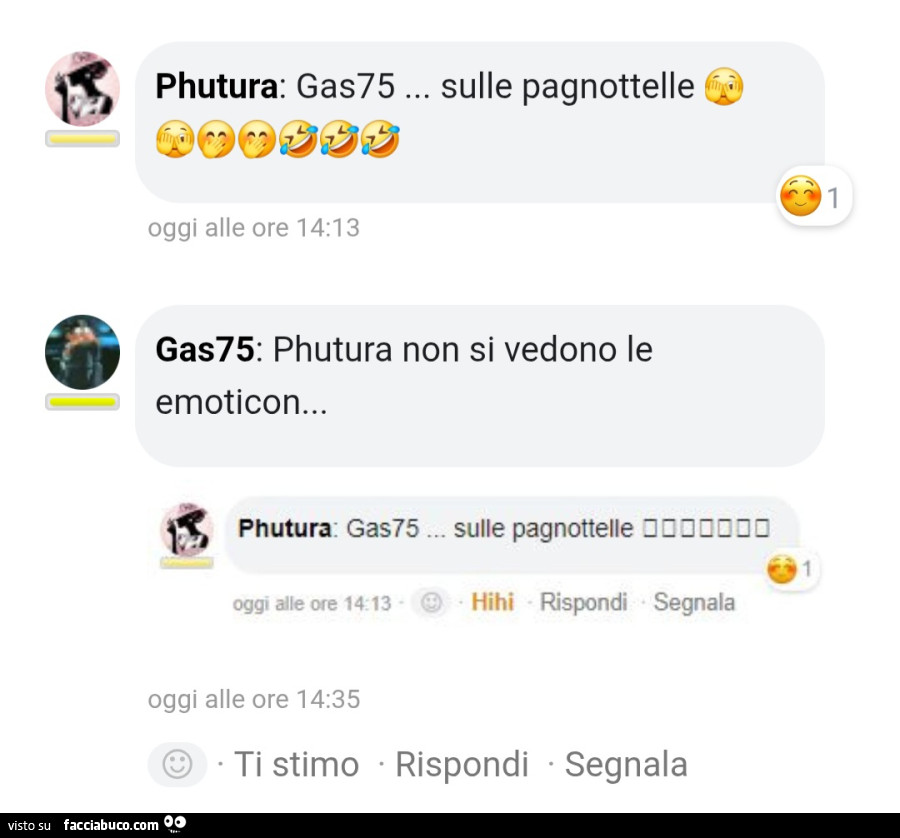Click smiley reaction picker beside Ti stimo
900x838 pixels.
pyautogui.click(x=177, y=764)
